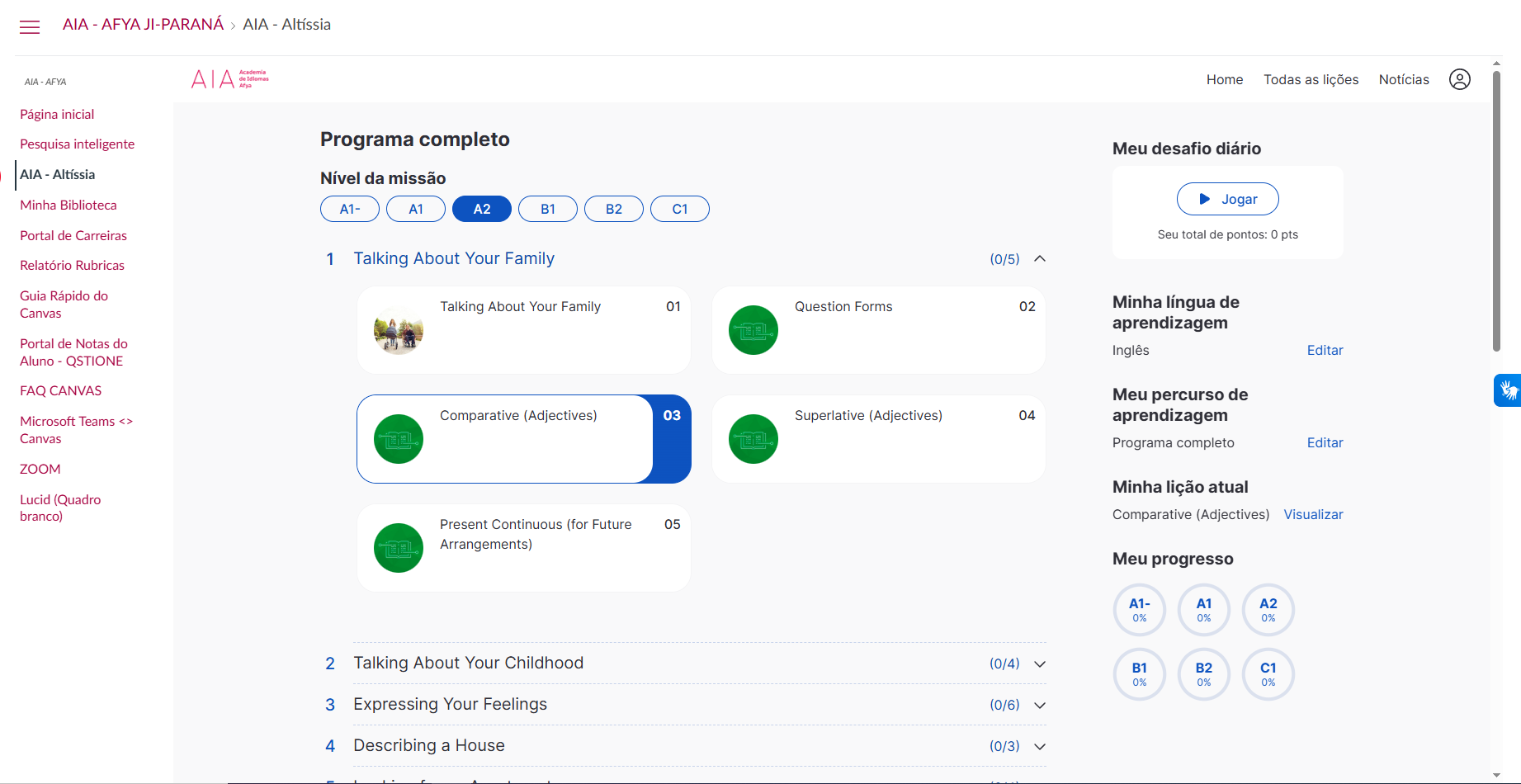
Task: Open Present Continuous (for Future Arrangements) lesson
Action: [524, 548]
